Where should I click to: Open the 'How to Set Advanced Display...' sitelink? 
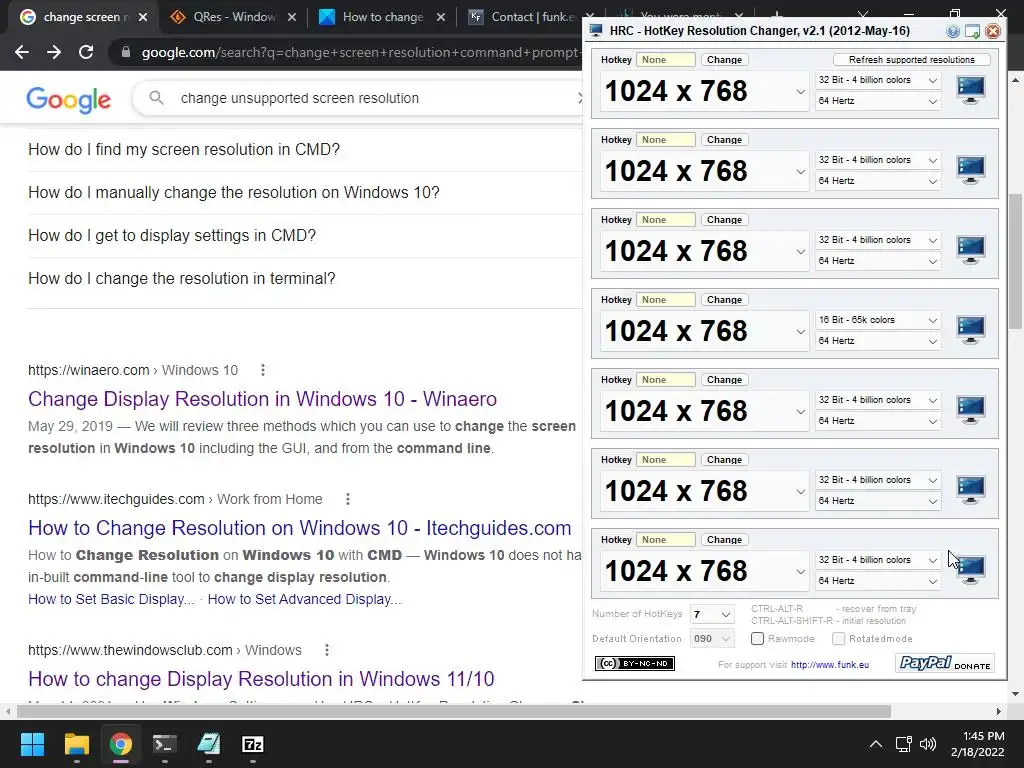(304, 600)
